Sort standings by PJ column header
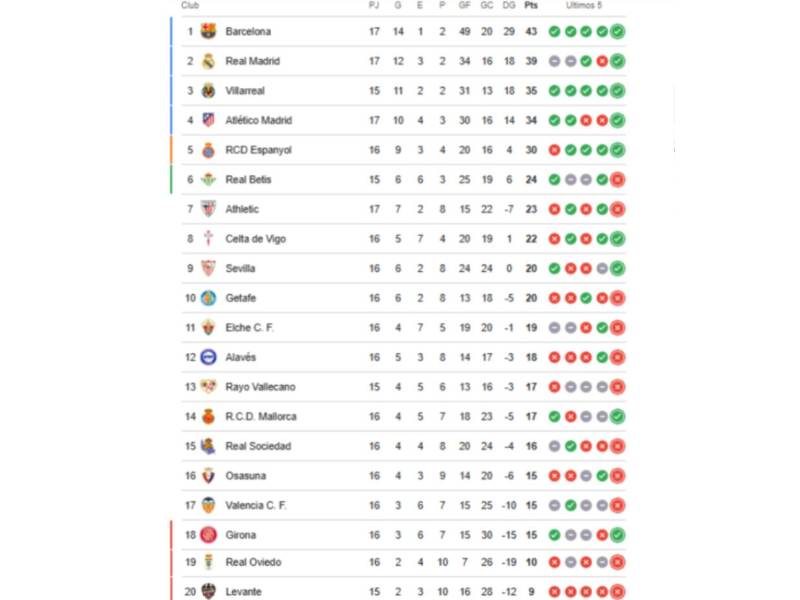 point(374,5)
